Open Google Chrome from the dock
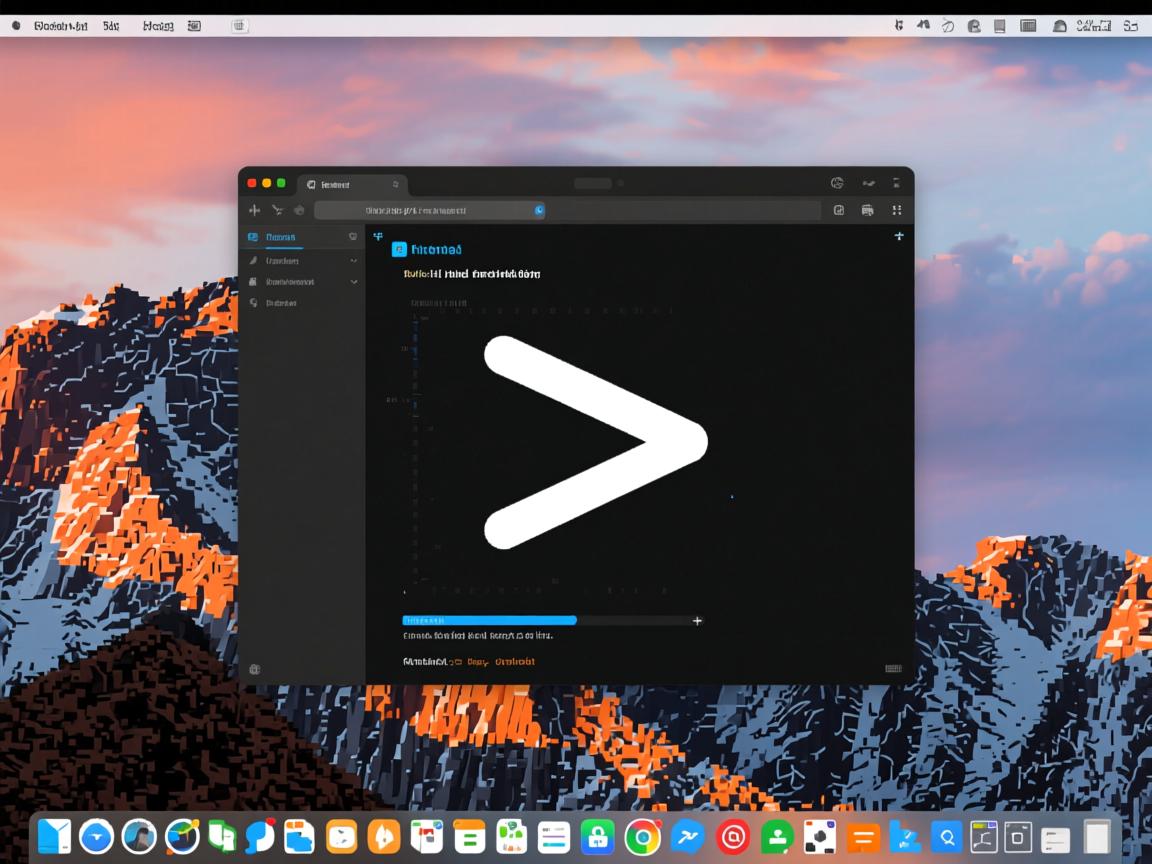The width and height of the screenshot is (1152, 864). coord(643,837)
